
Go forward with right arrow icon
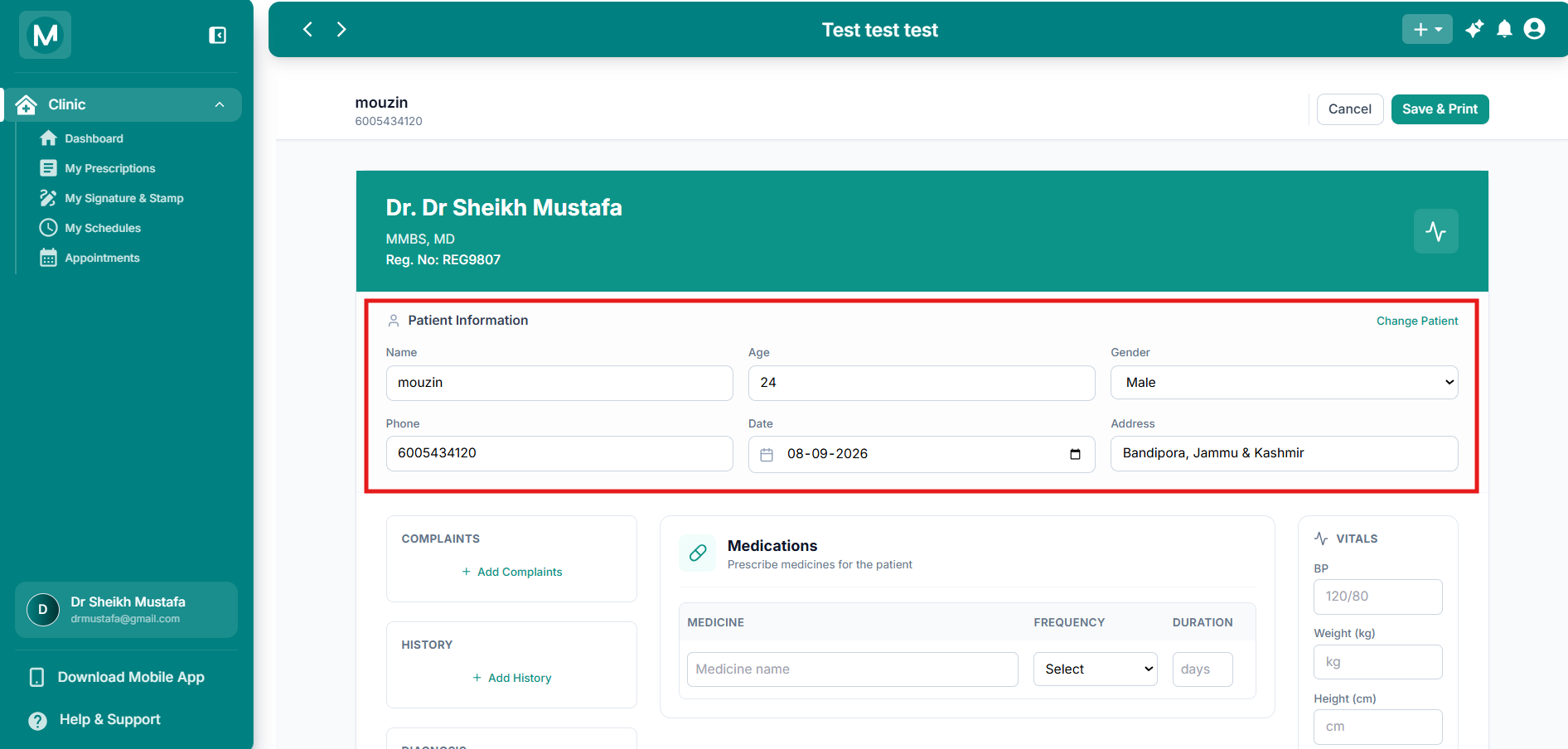(341, 30)
